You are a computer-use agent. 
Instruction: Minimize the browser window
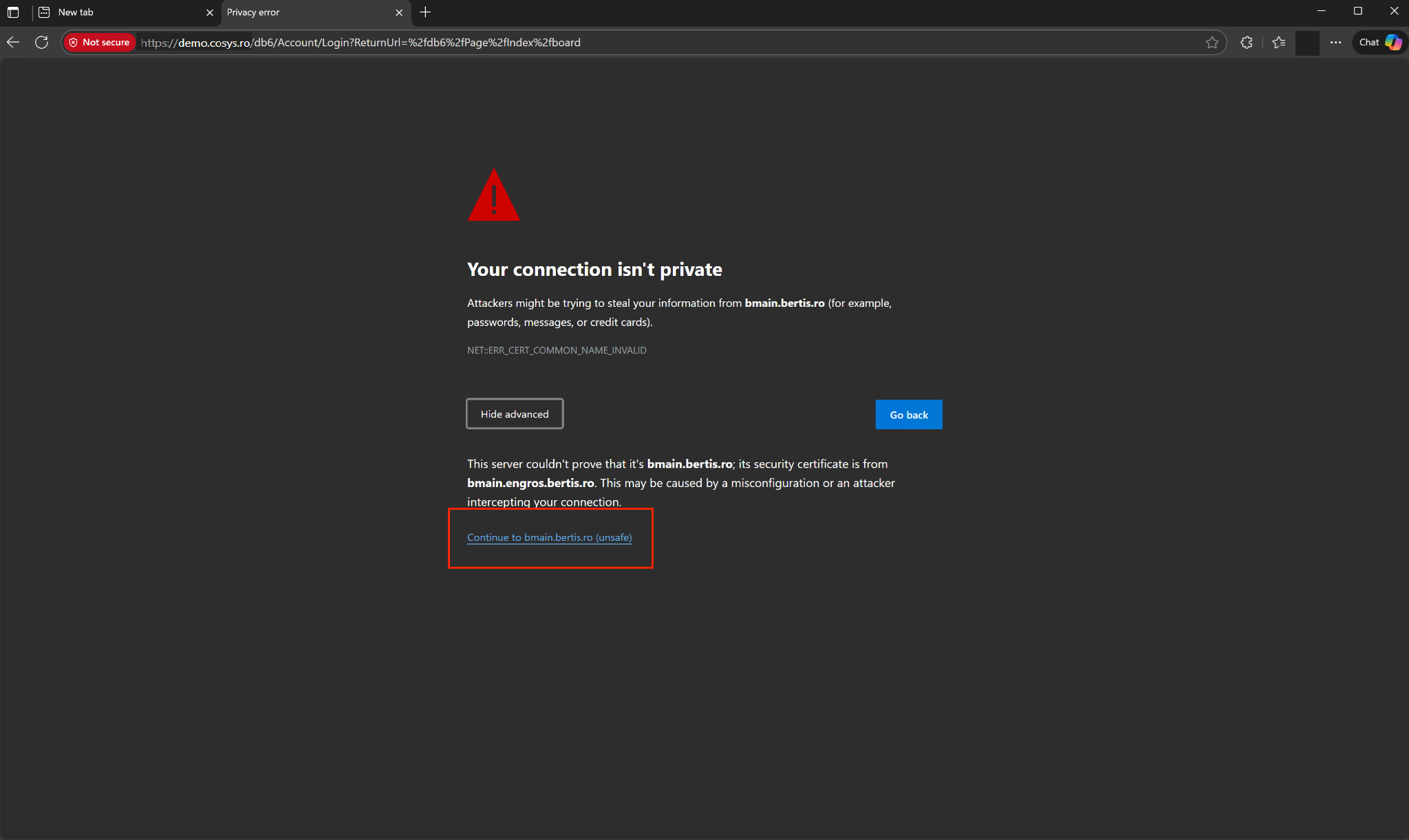[x=1321, y=11]
